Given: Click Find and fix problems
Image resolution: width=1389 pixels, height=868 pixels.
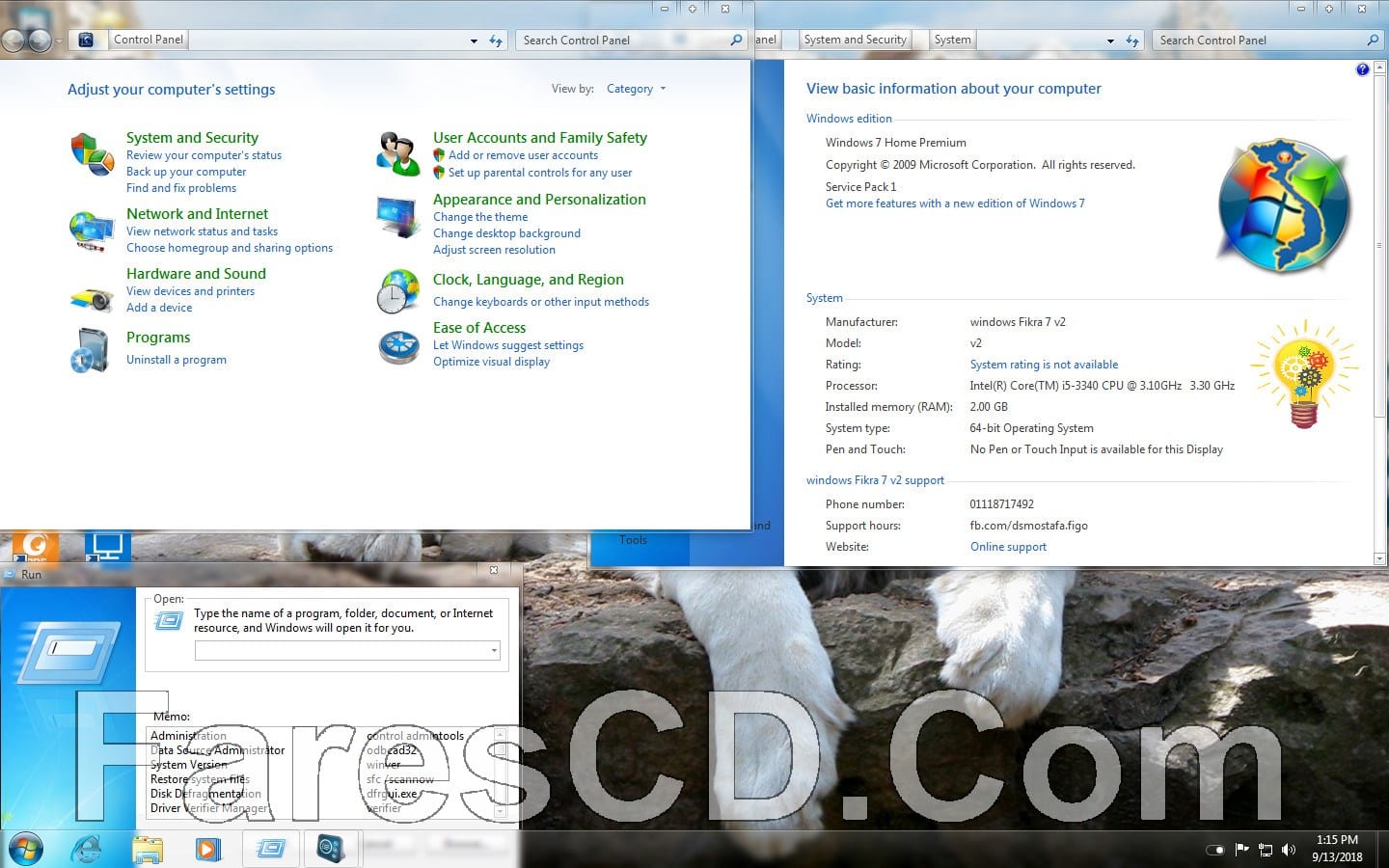Looking at the screenshot, I should point(181,188).
